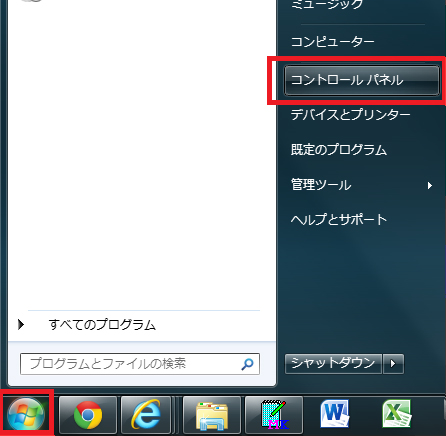Open コンピューター
Viewport: 446px width, 436px height.
[x=332, y=42]
